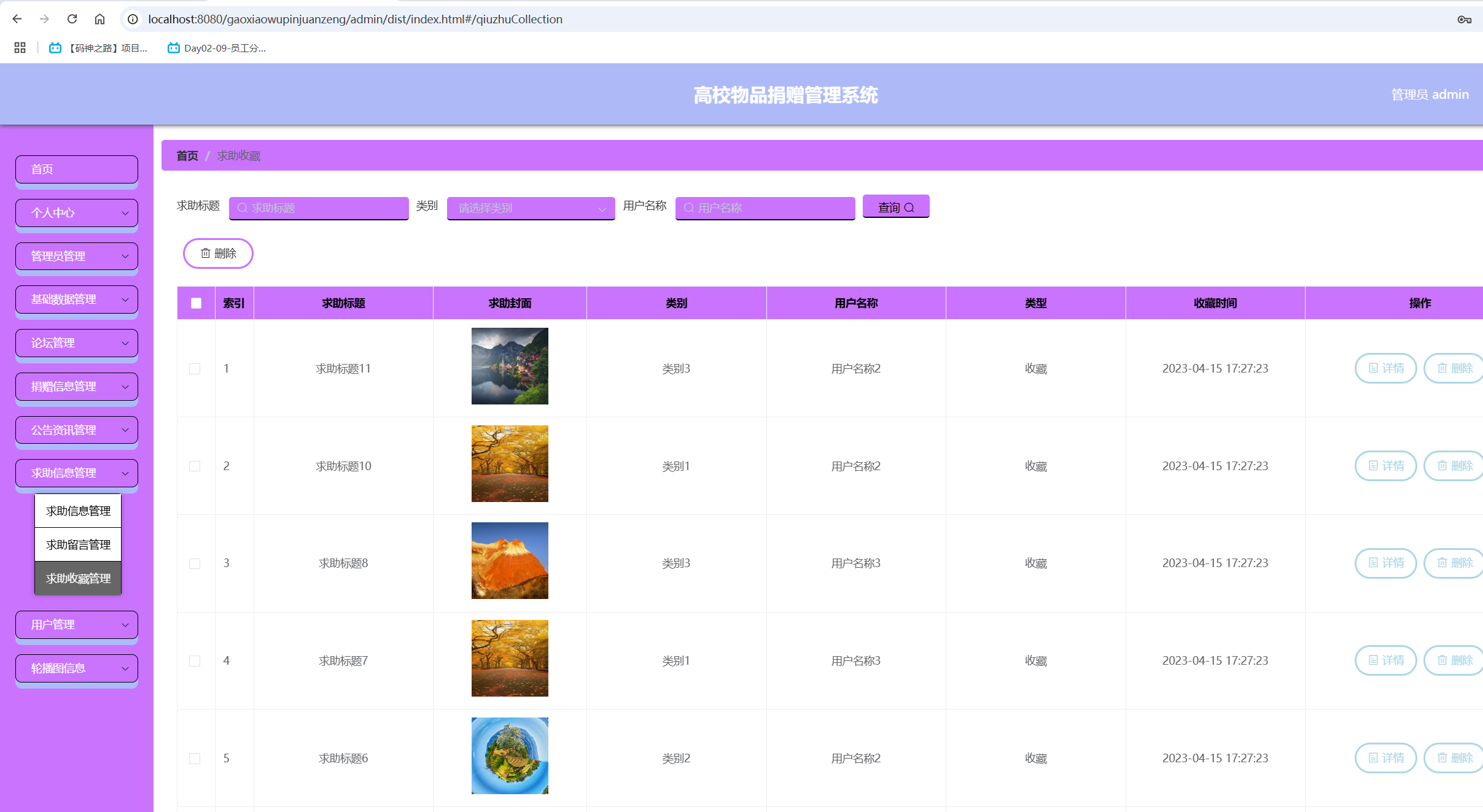Expand the 捐赠信息管理 menu
This screenshot has width=1483, height=812.
tap(77, 386)
